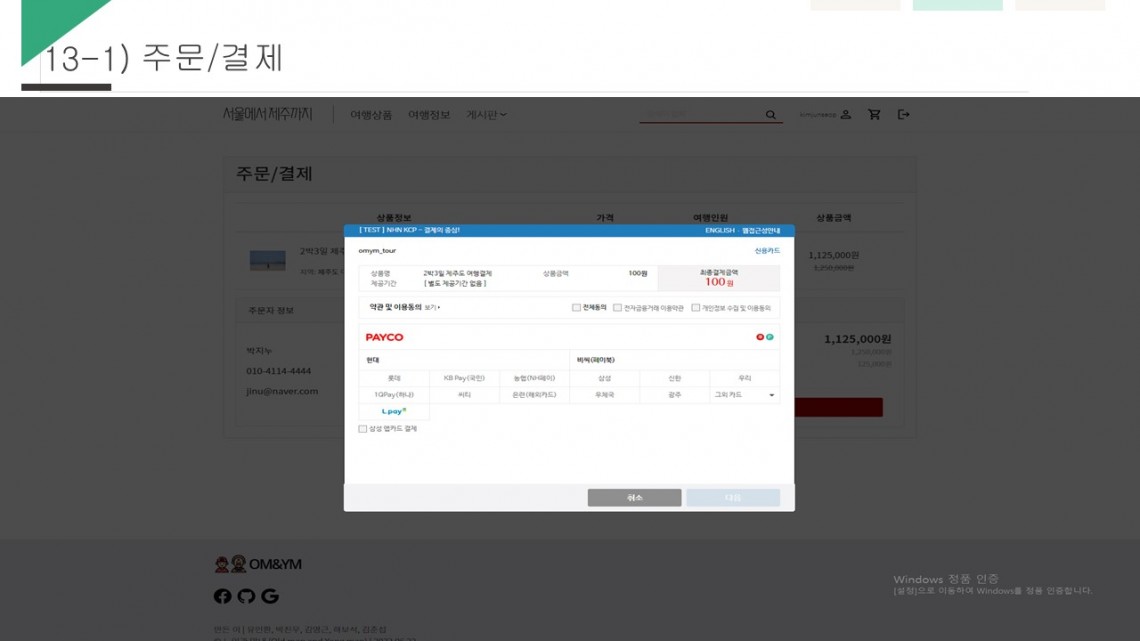Click the OM&YM footer logo

point(258,564)
